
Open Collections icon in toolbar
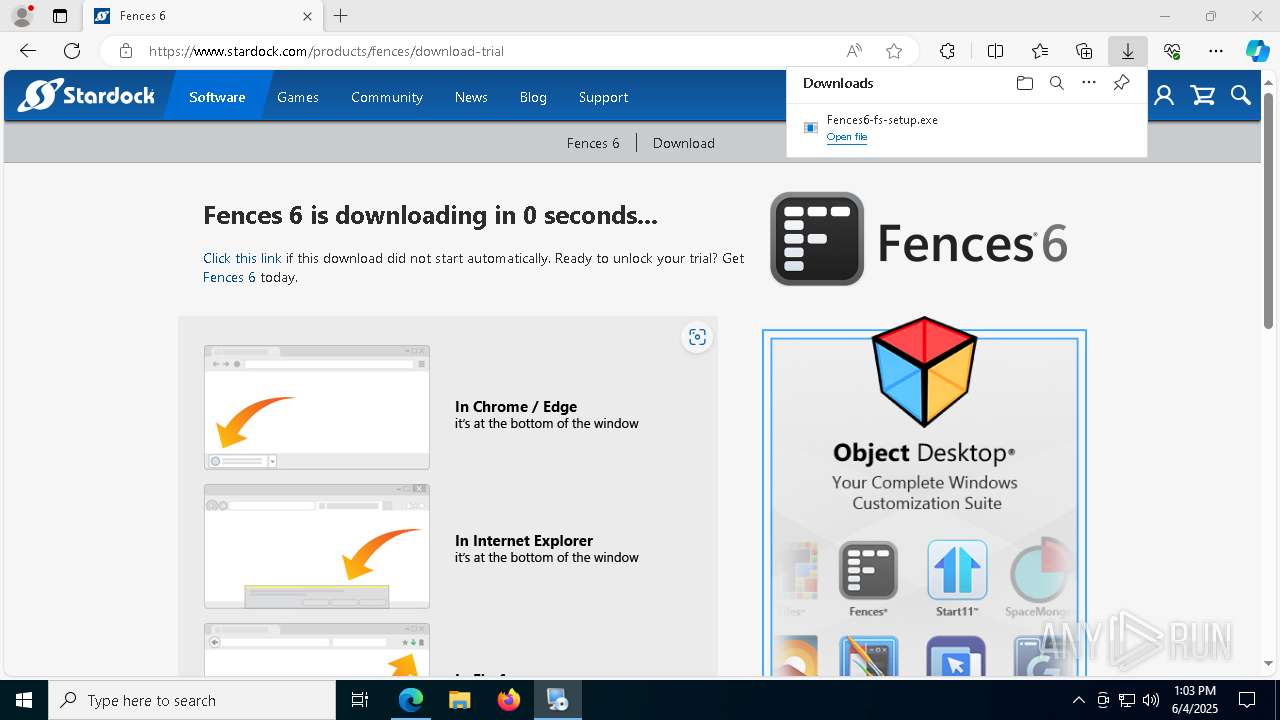point(1084,51)
